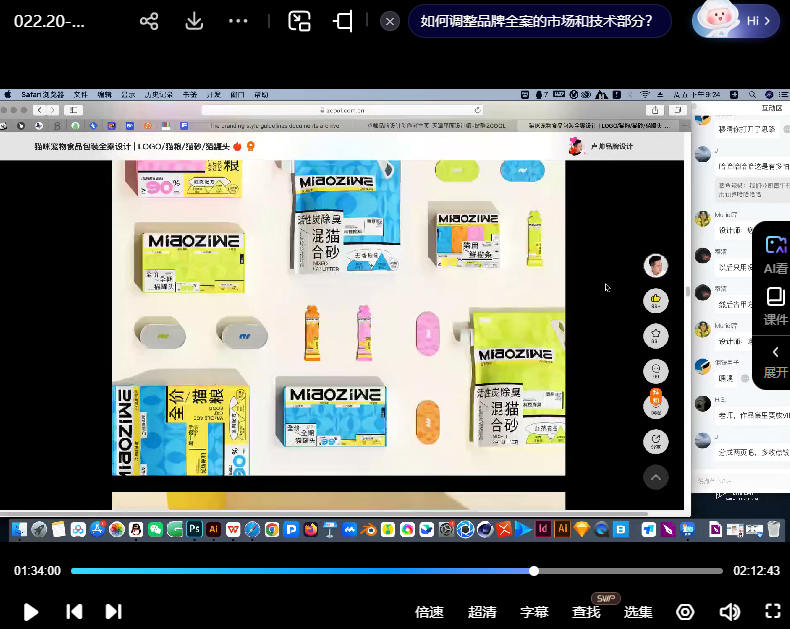This screenshot has height=629, width=790.
Task: Skip to next video
Action: point(113,611)
